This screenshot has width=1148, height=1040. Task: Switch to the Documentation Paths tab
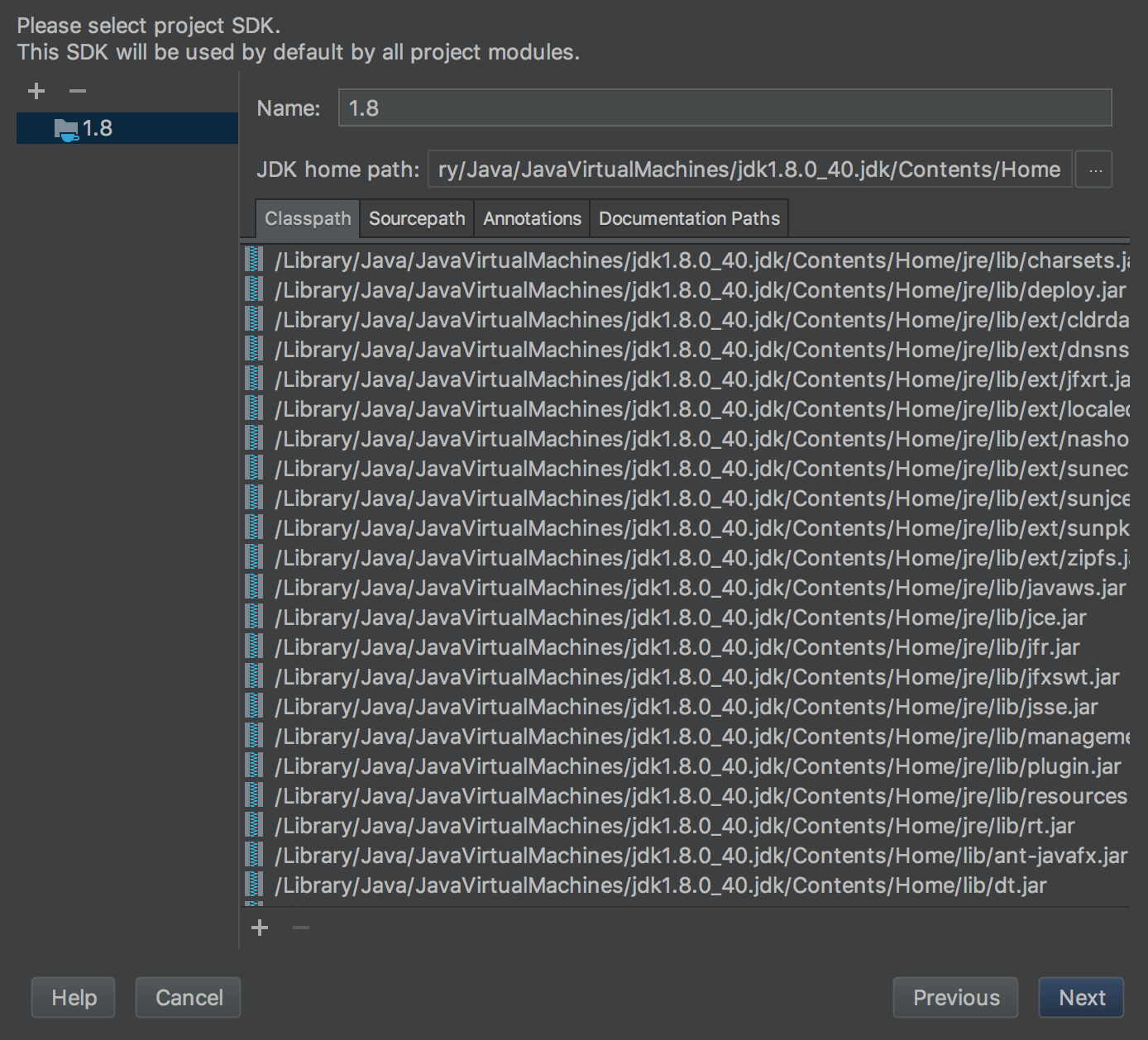tap(688, 217)
